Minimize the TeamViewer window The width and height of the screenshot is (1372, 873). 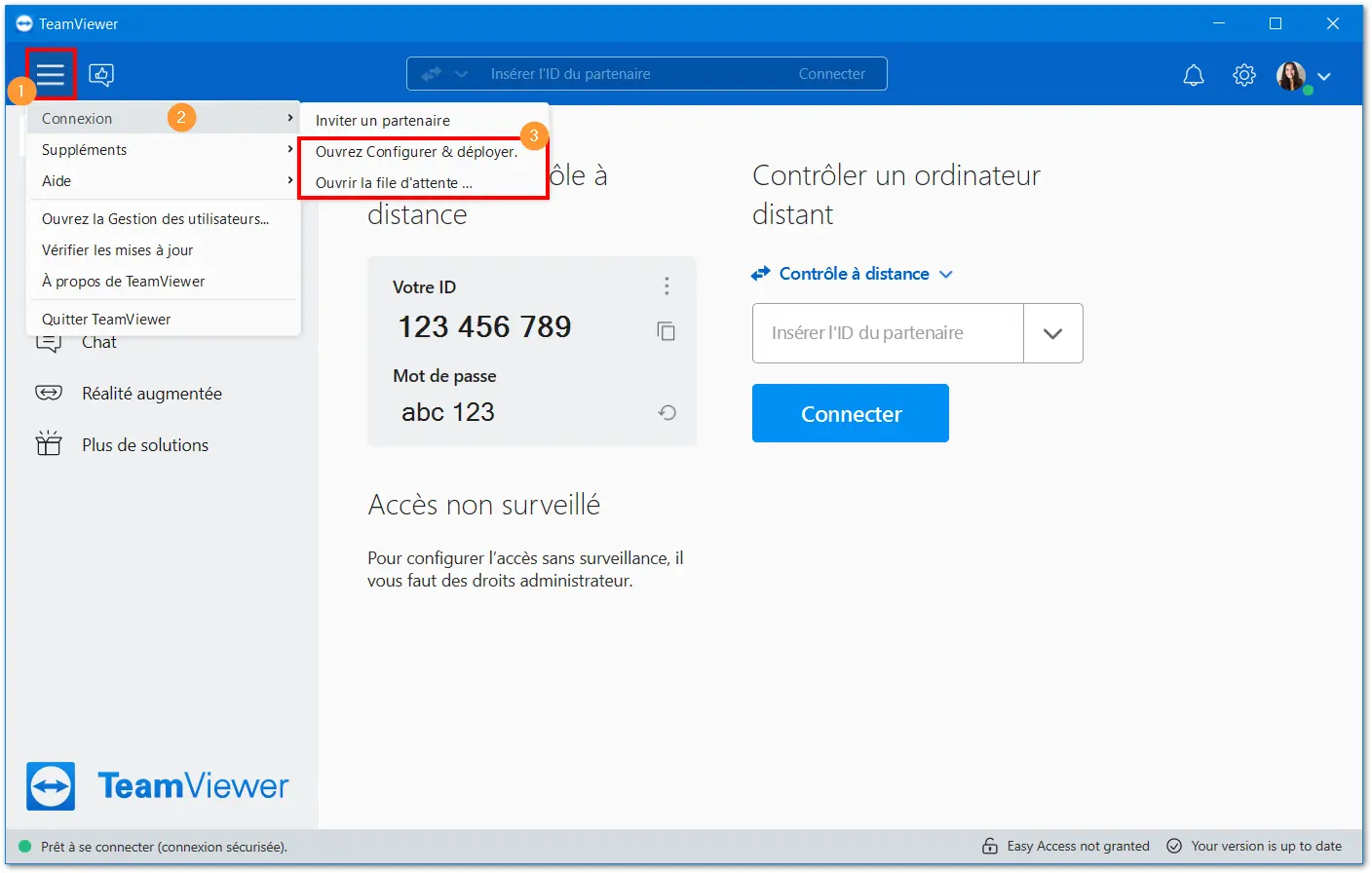tap(1218, 23)
